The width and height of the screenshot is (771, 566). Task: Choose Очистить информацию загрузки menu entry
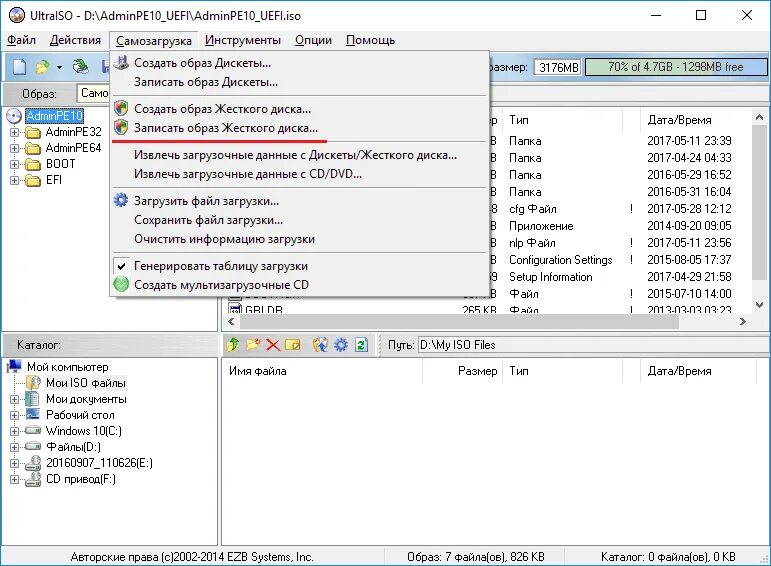[300, 239]
